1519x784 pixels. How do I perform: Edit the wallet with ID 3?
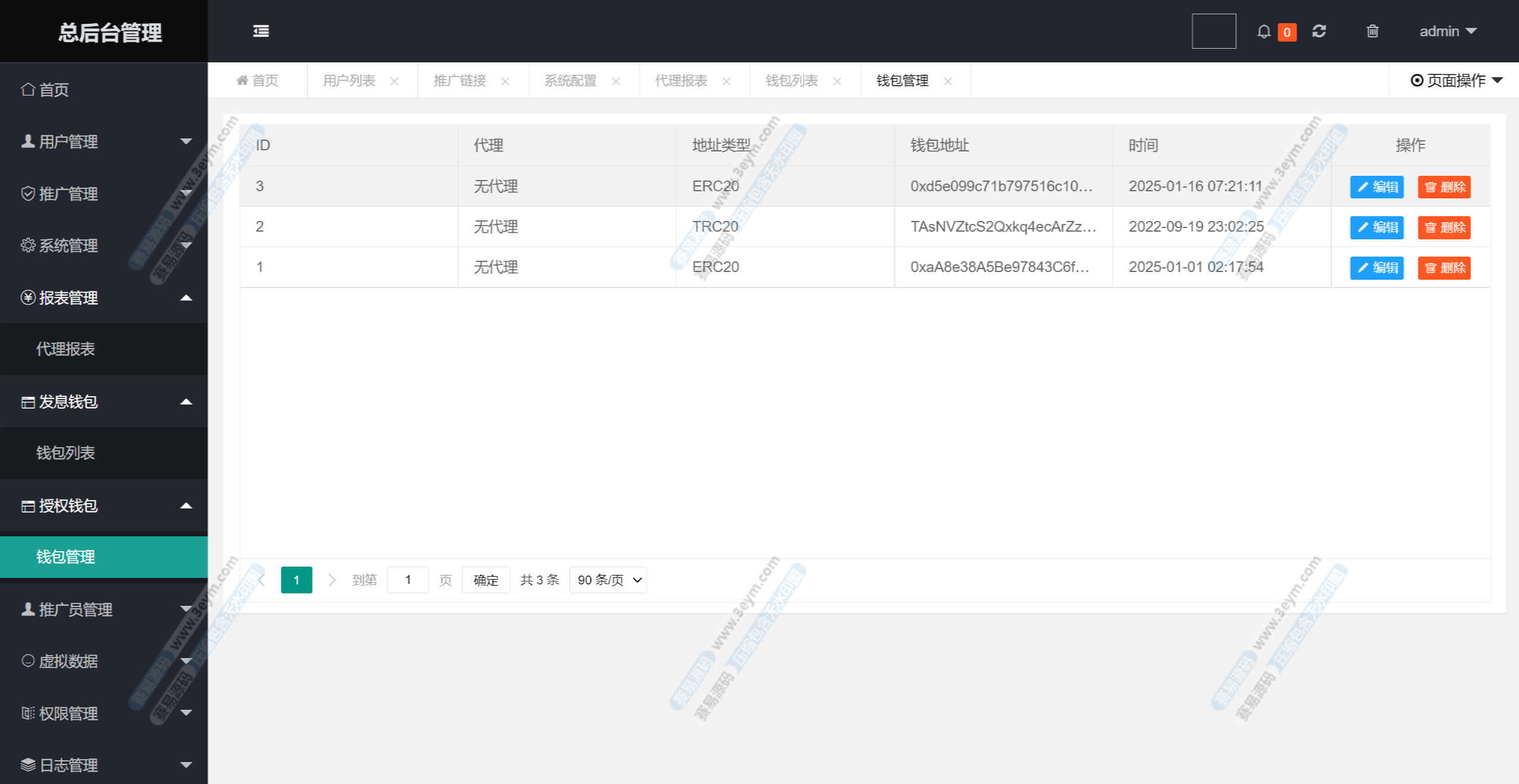click(x=1376, y=186)
